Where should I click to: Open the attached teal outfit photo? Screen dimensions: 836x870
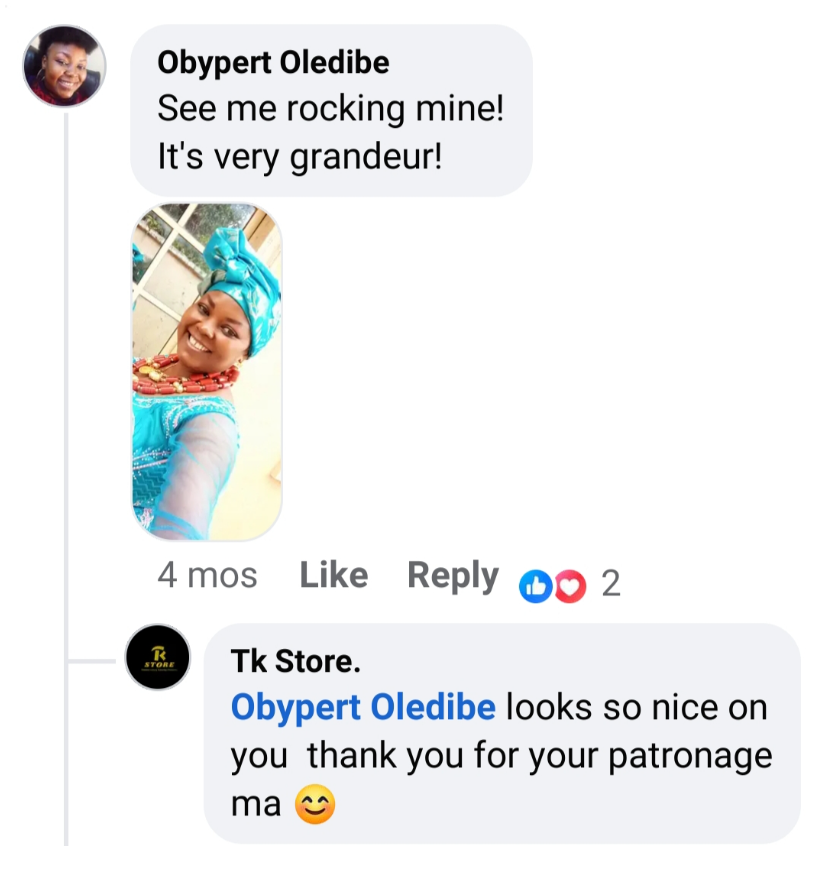coord(206,372)
